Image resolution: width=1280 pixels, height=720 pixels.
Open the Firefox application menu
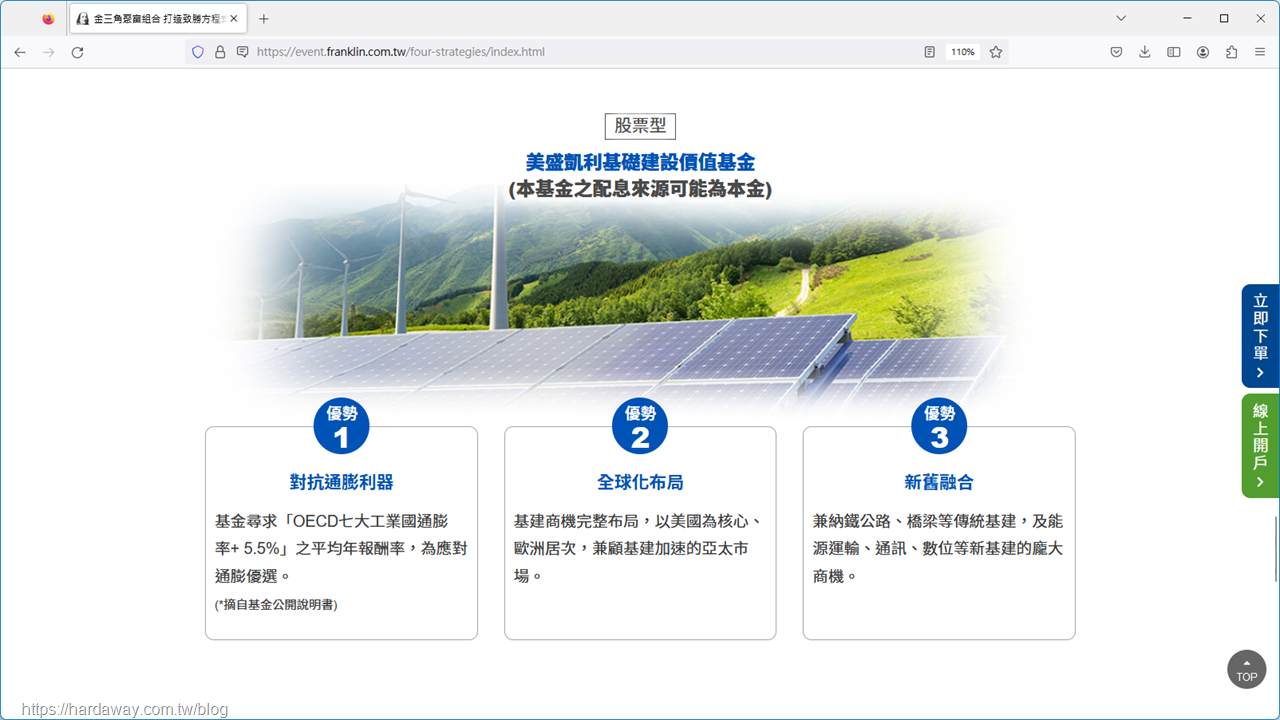pyautogui.click(x=1260, y=52)
